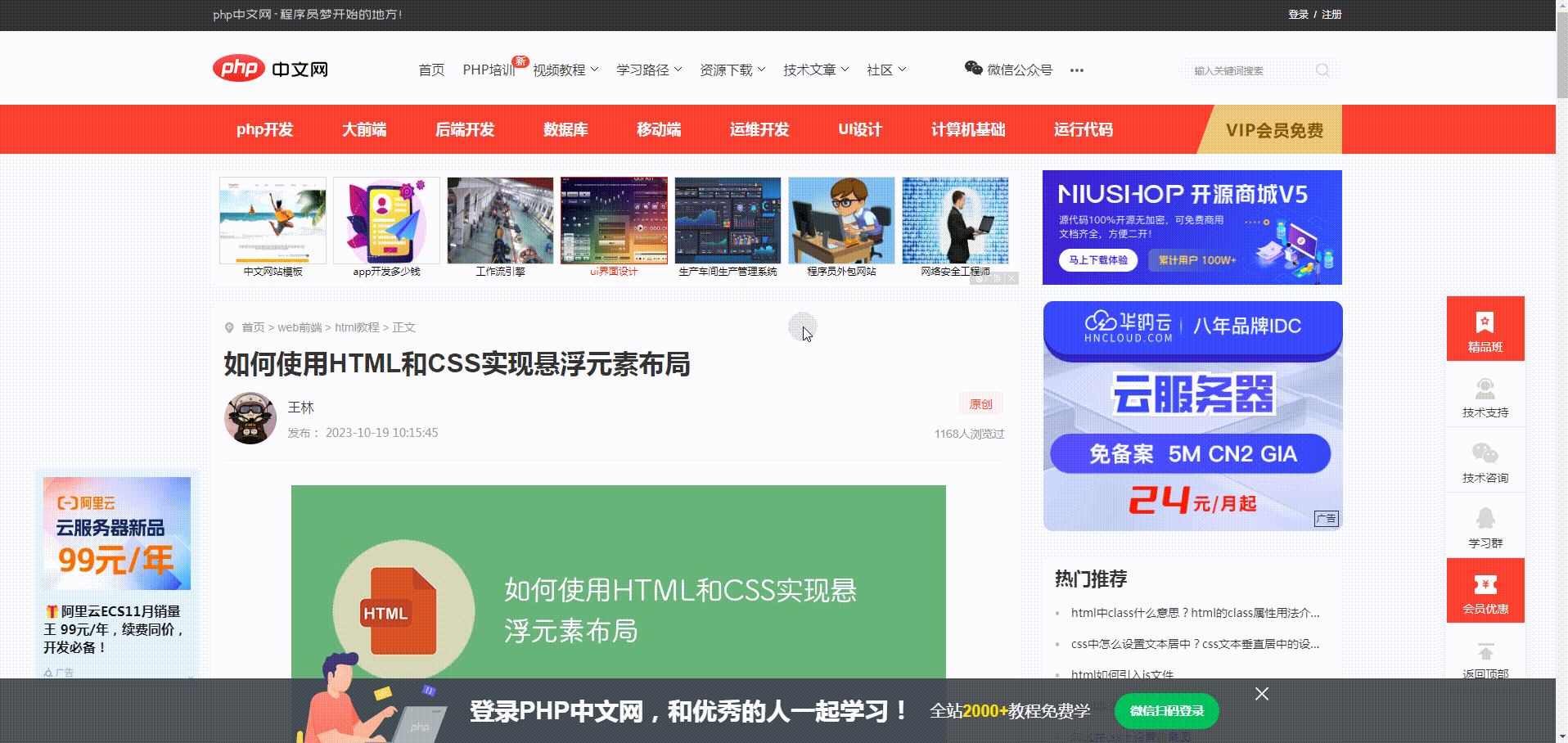Click the 微信扫码登录 green button
This screenshot has height=743, width=1568.
(1167, 711)
